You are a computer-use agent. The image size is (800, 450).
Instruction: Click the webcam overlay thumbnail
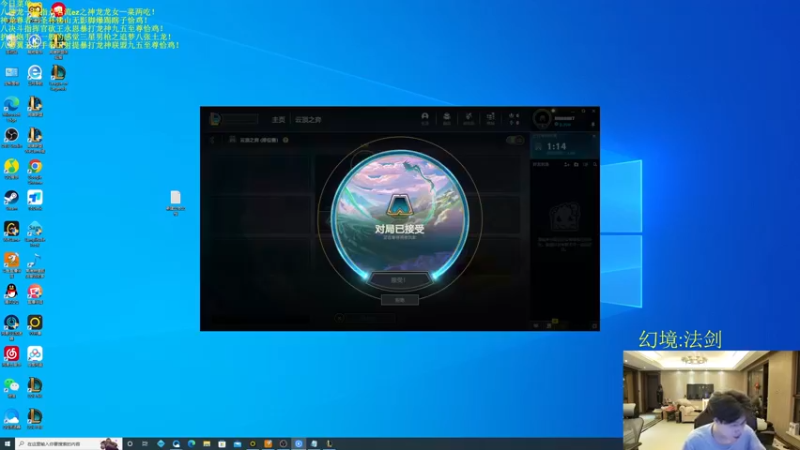[x=711, y=400]
